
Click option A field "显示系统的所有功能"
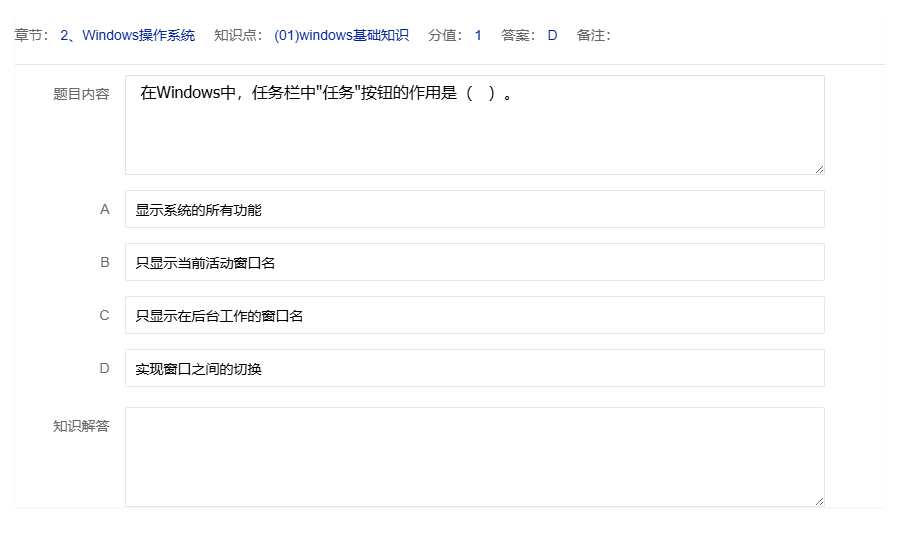click(x=474, y=210)
